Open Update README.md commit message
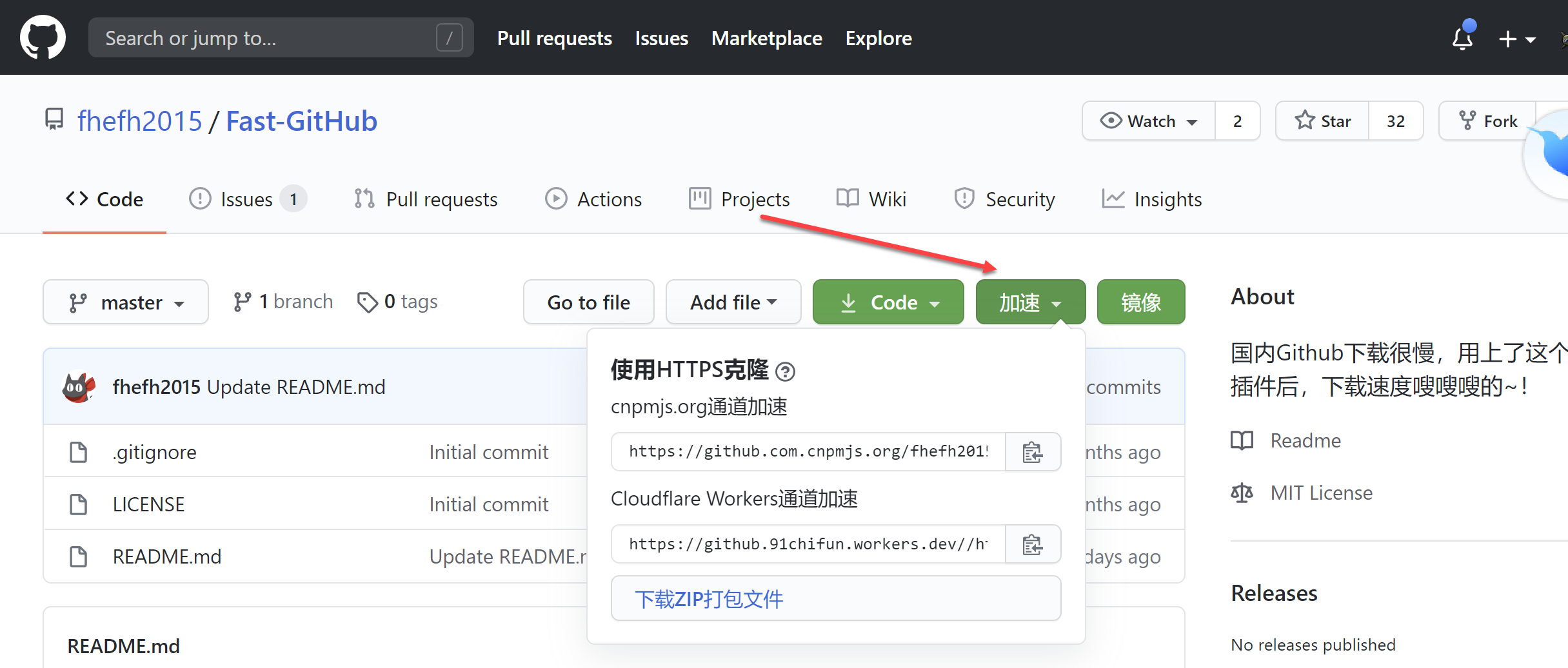Viewport: 1568px width, 668px height. (x=296, y=387)
